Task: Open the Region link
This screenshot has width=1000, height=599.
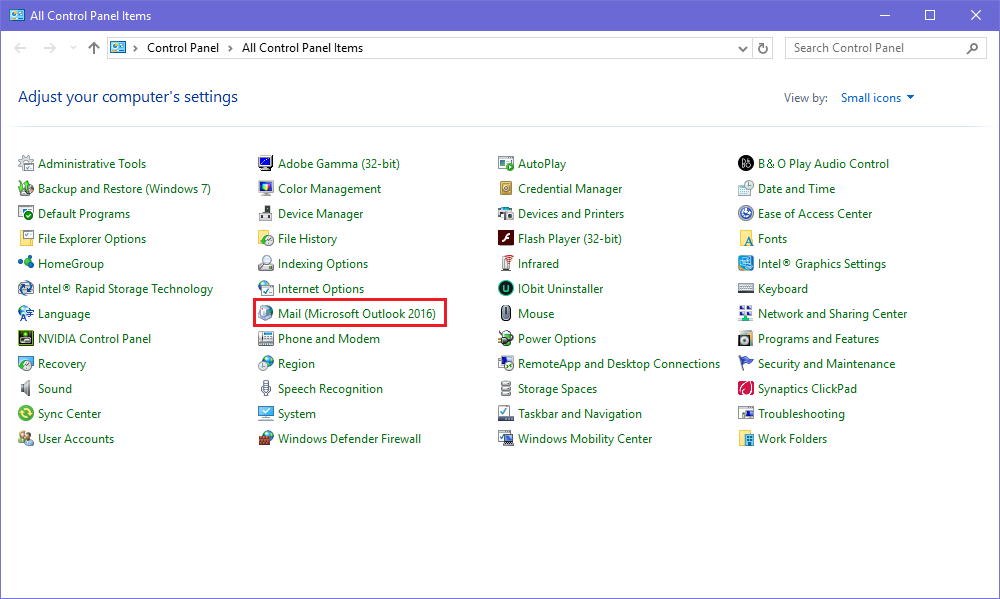Action: click(296, 364)
